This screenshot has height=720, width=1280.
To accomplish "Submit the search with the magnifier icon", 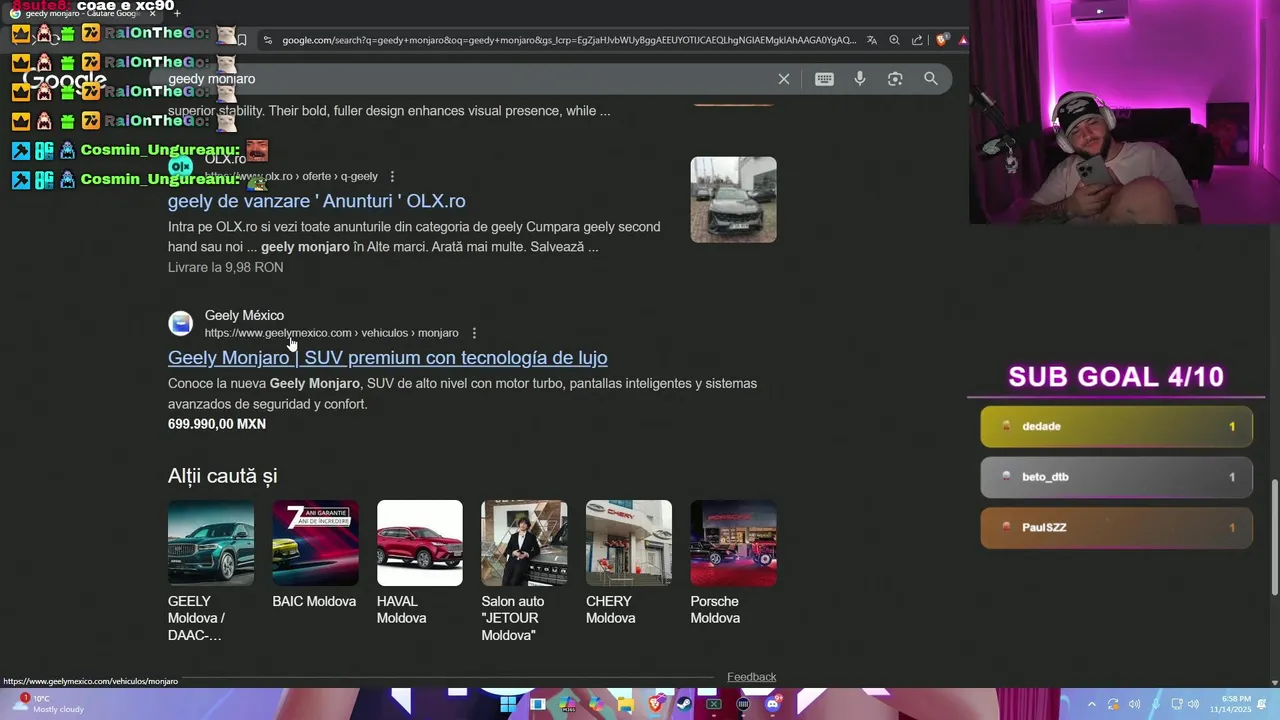I will coord(931,79).
